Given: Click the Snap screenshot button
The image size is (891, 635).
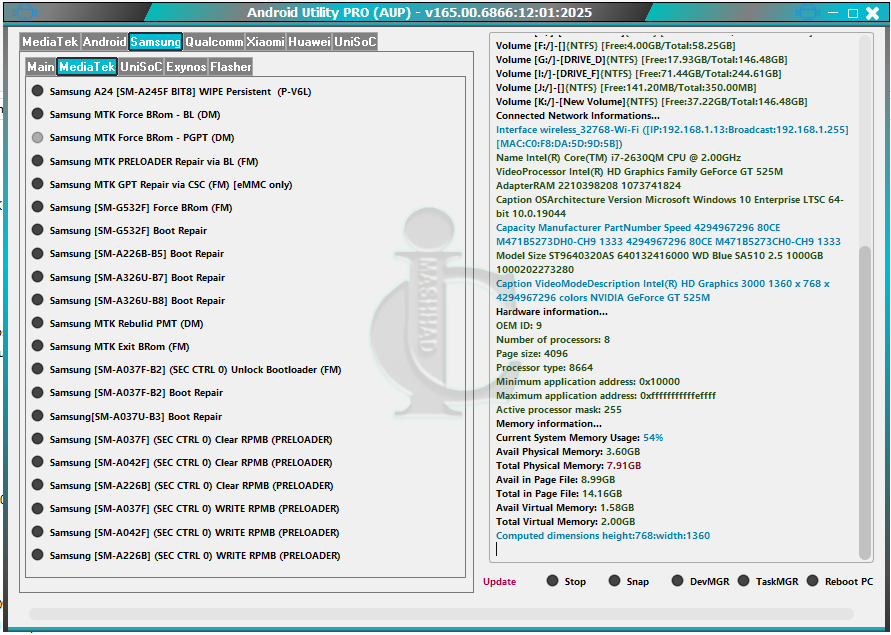Looking at the screenshot, I should [x=628, y=582].
